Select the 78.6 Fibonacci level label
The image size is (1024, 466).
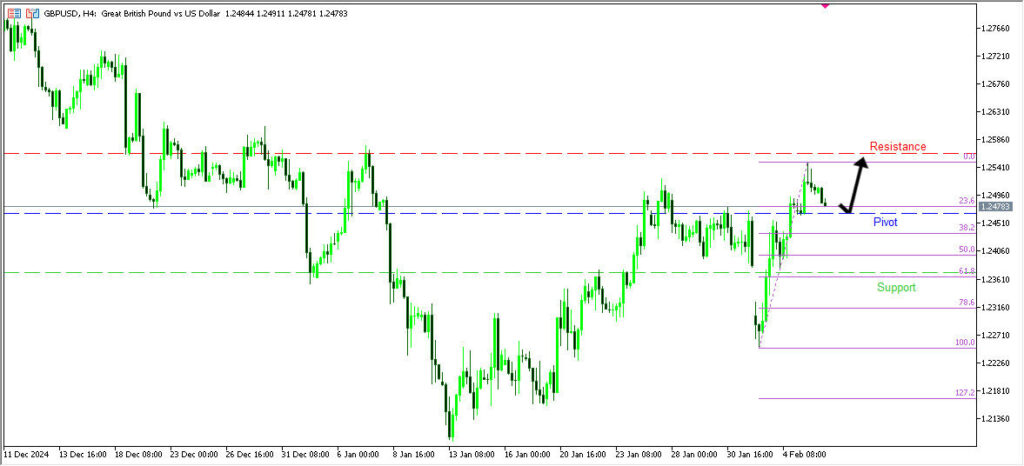[966, 302]
